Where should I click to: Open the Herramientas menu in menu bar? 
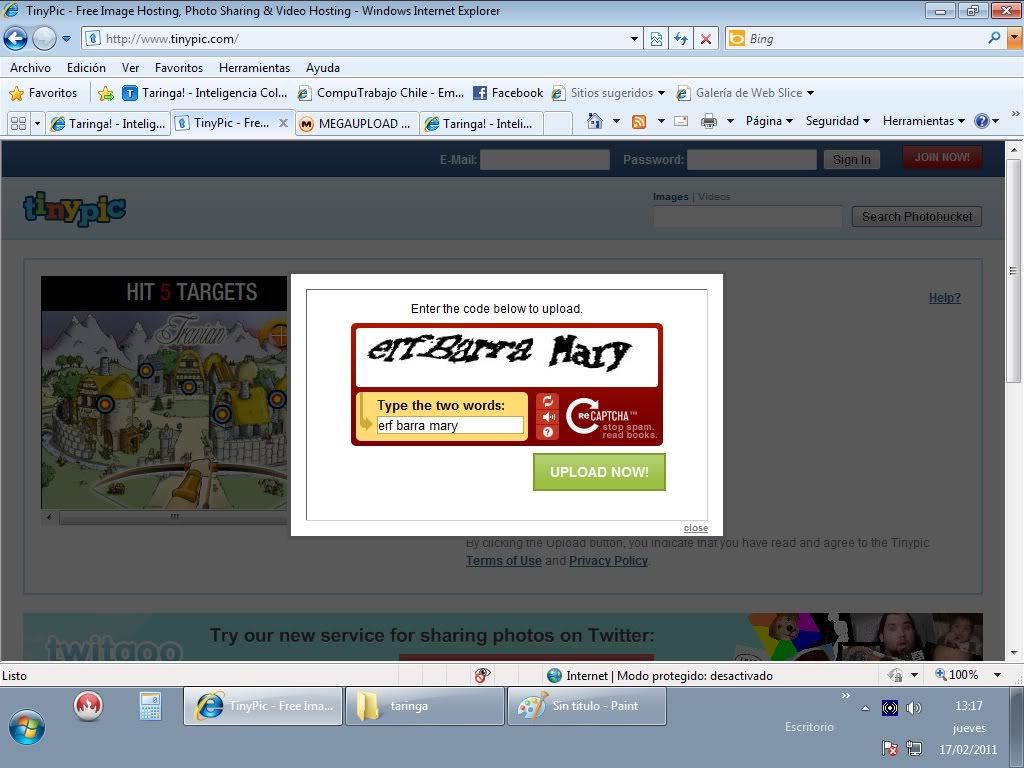(x=254, y=68)
